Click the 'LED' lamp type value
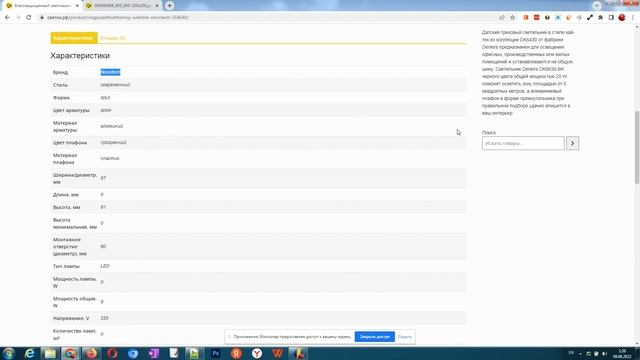The image size is (640, 360). click(105, 266)
